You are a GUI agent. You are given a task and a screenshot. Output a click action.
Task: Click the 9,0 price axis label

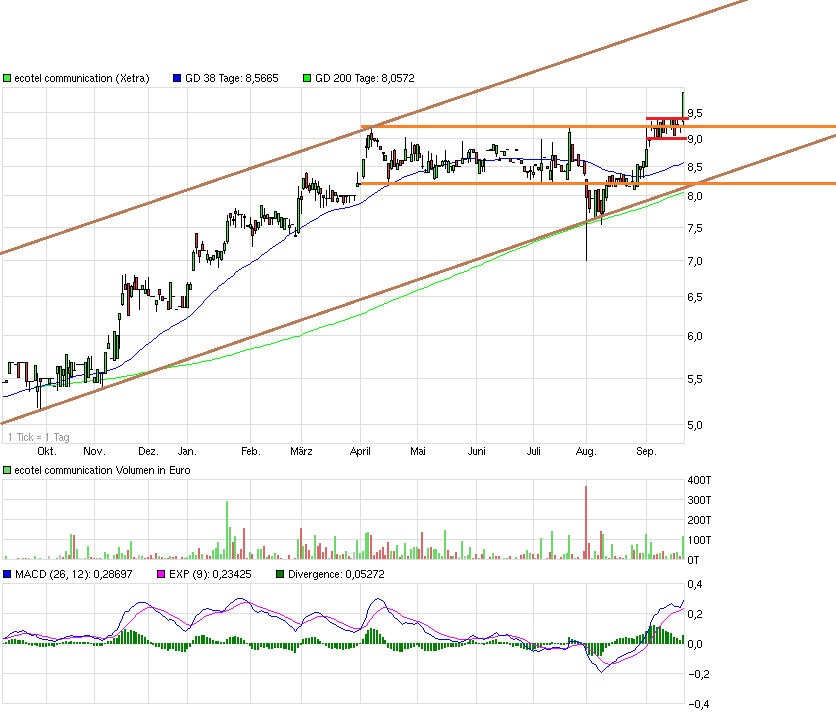695,139
